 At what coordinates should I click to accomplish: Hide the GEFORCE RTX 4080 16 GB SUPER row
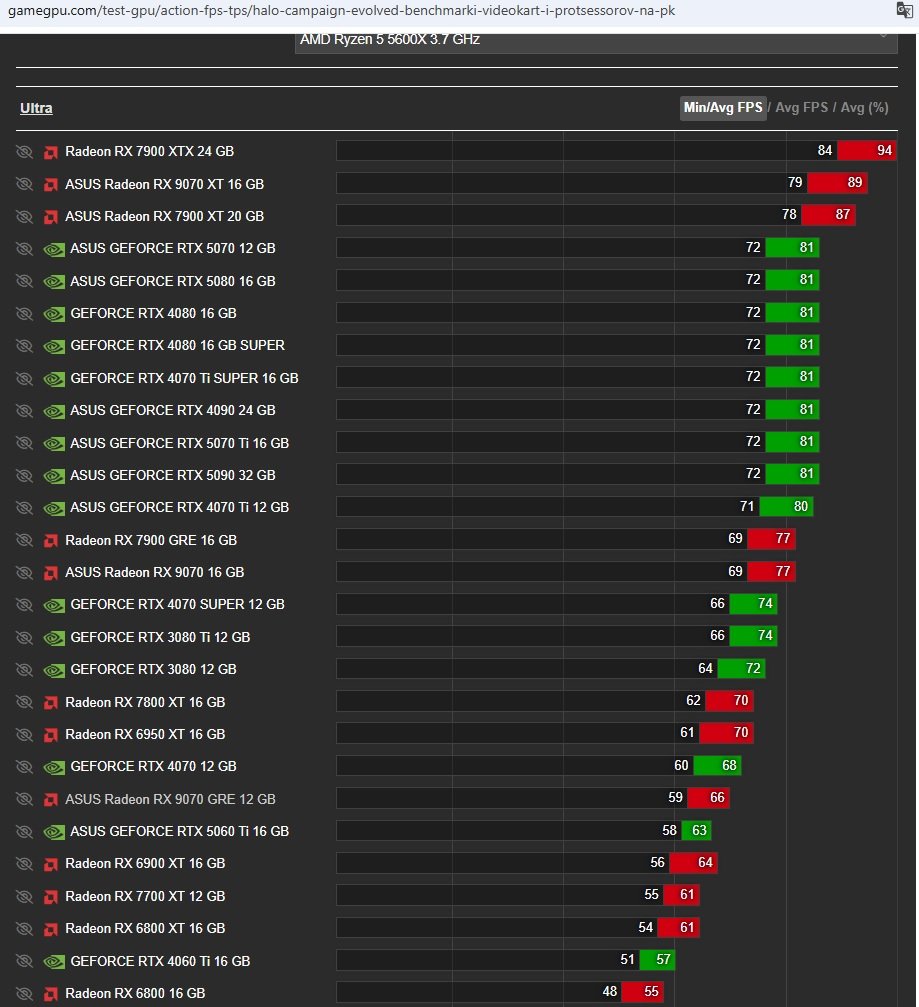tap(24, 346)
